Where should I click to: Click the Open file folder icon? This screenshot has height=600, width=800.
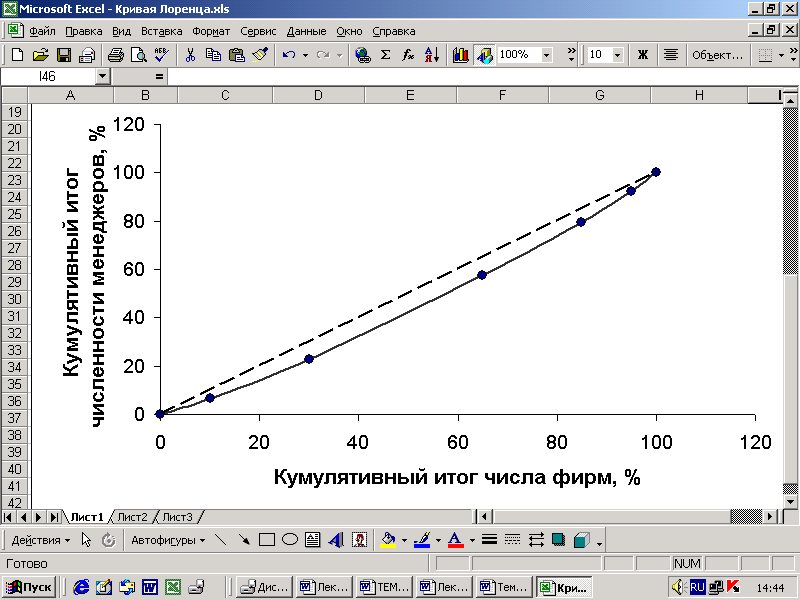click(x=40, y=55)
